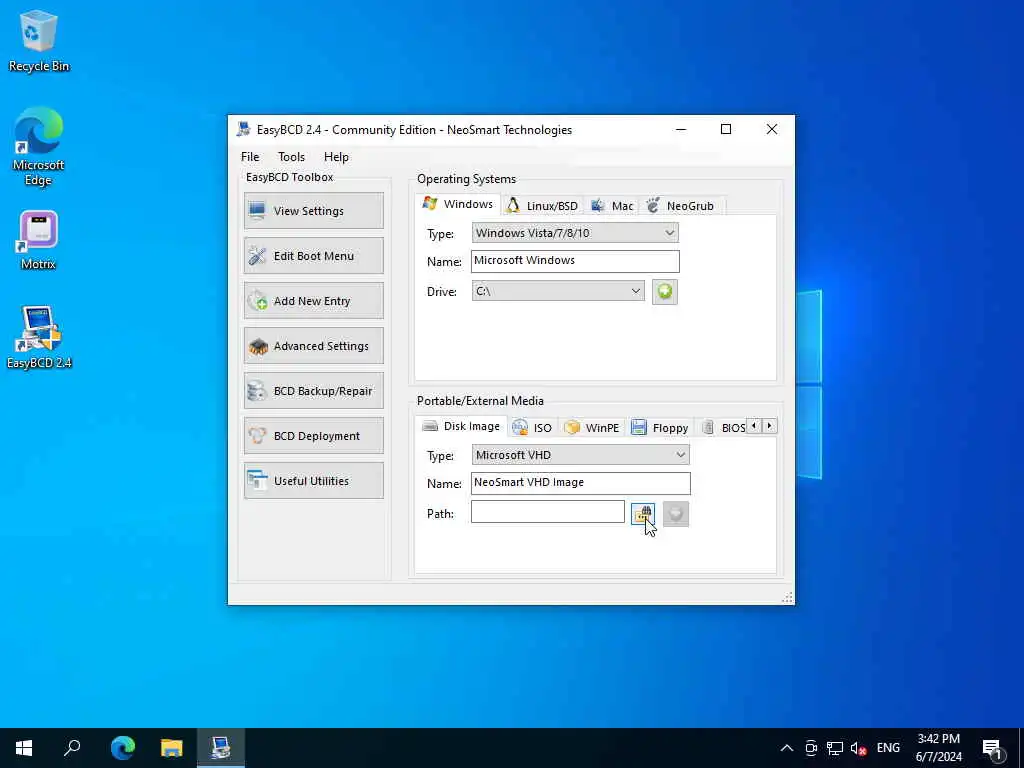Open the taskbar search

[72, 748]
